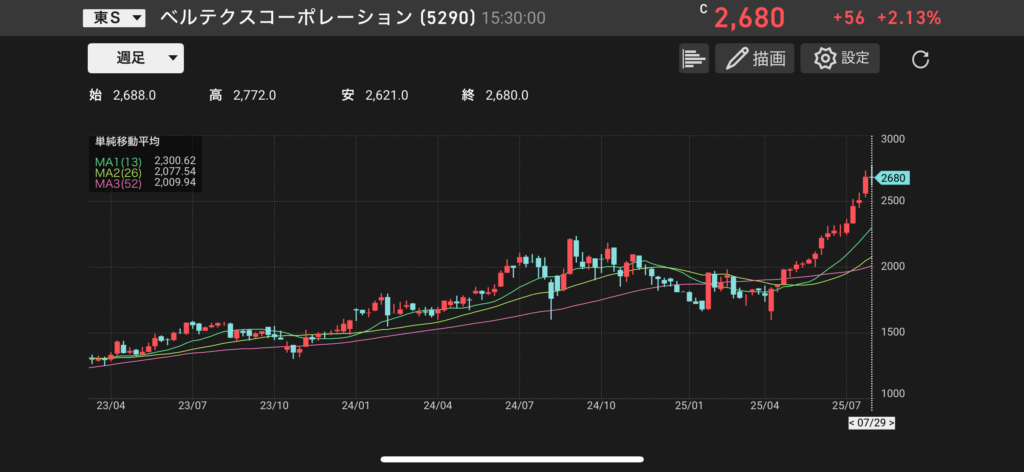Click the 24/07 date axis label
The height and width of the screenshot is (472, 1024).
click(x=520, y=405)
